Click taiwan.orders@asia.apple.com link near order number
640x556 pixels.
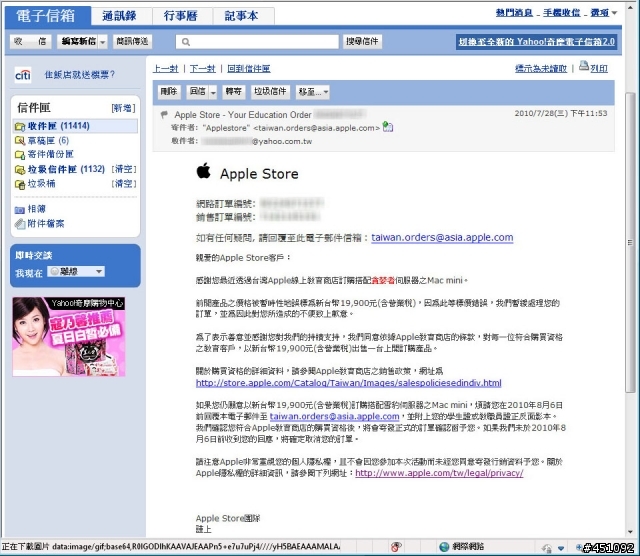[442, 238]
